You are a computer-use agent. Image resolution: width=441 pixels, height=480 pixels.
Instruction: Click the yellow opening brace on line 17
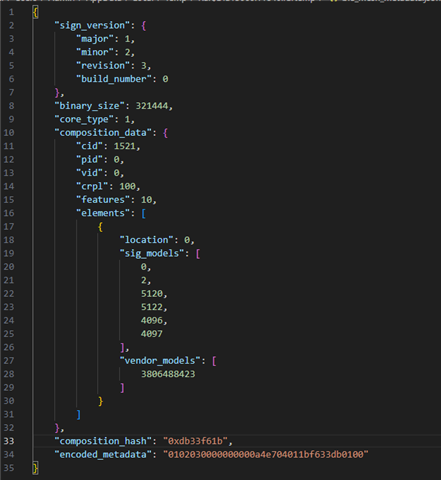click(100, 227)
